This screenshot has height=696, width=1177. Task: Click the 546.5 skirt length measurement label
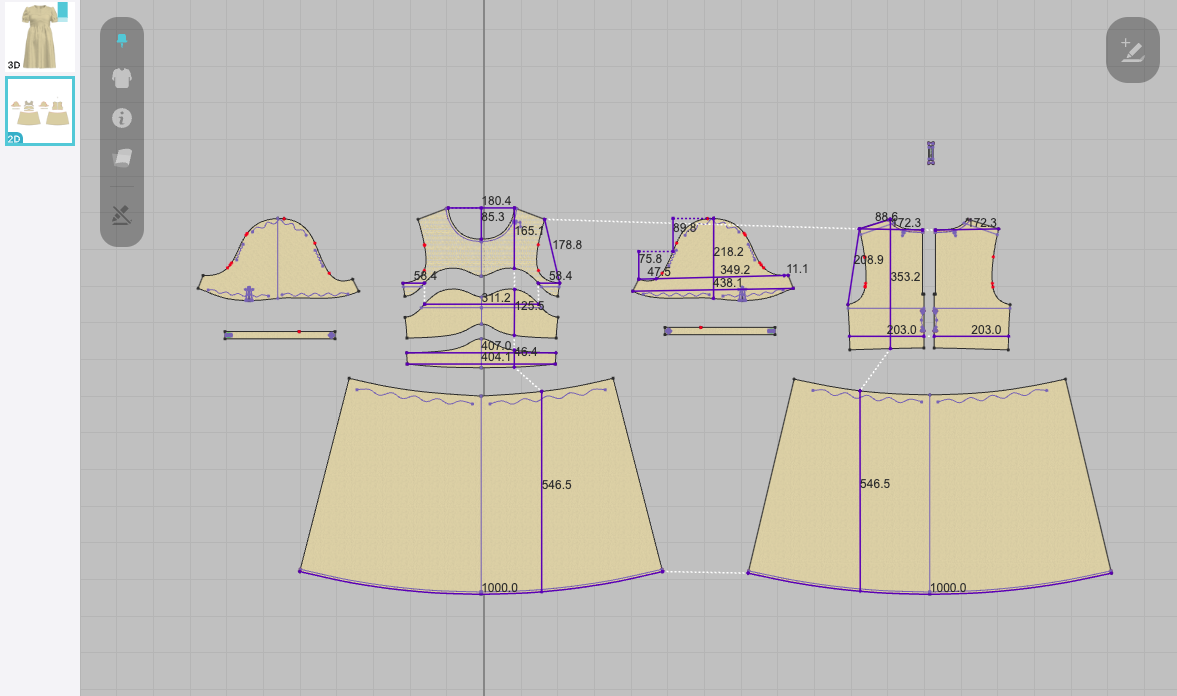[x=556, y=484]
